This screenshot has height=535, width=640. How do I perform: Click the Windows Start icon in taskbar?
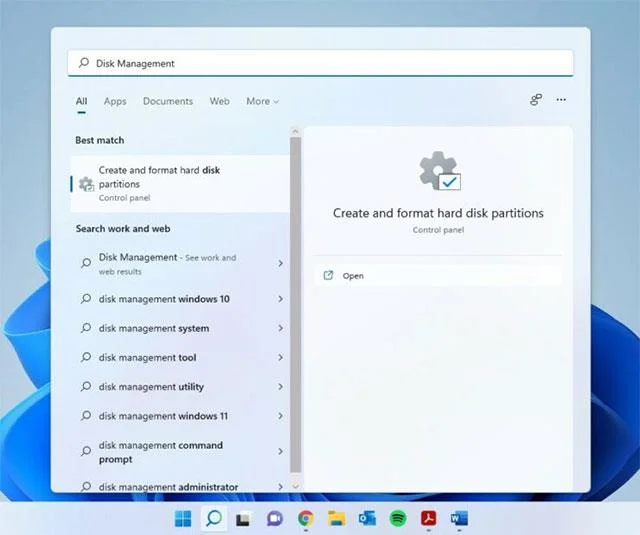(x=182, y=518)
